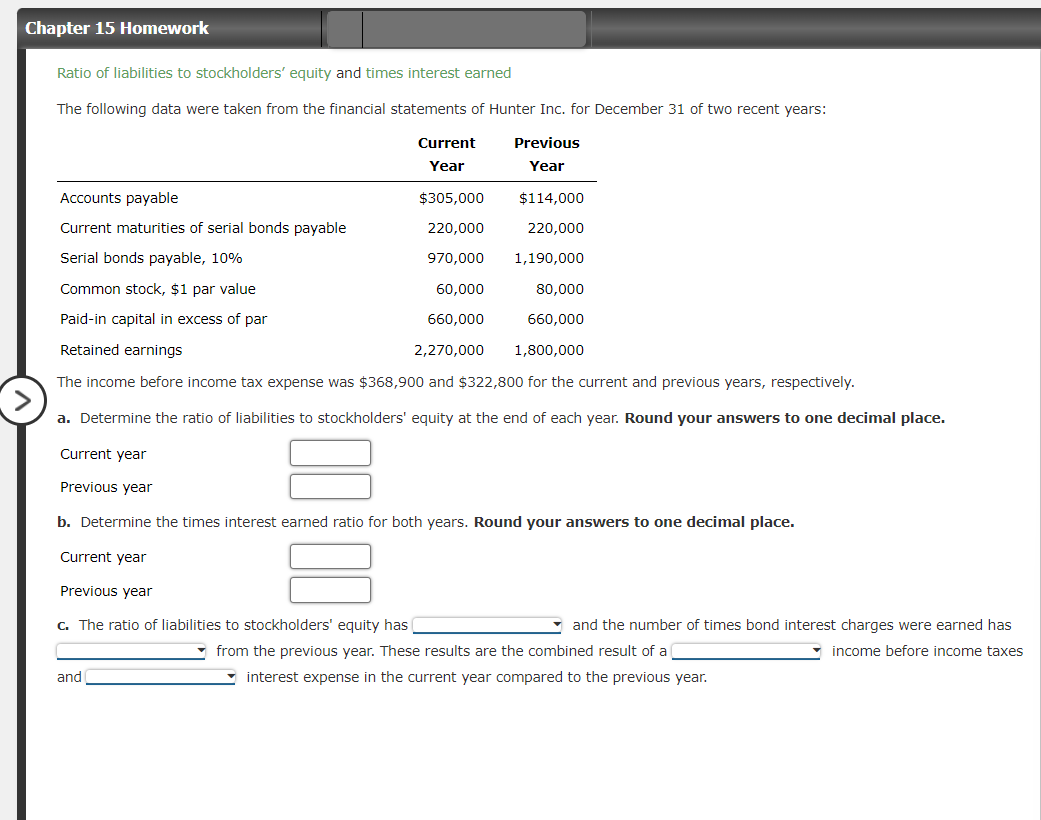Click the 'Previous Year' column header
Image resolution: width=1041 pixels, height=820 pixels.
[x=546, y=154]
